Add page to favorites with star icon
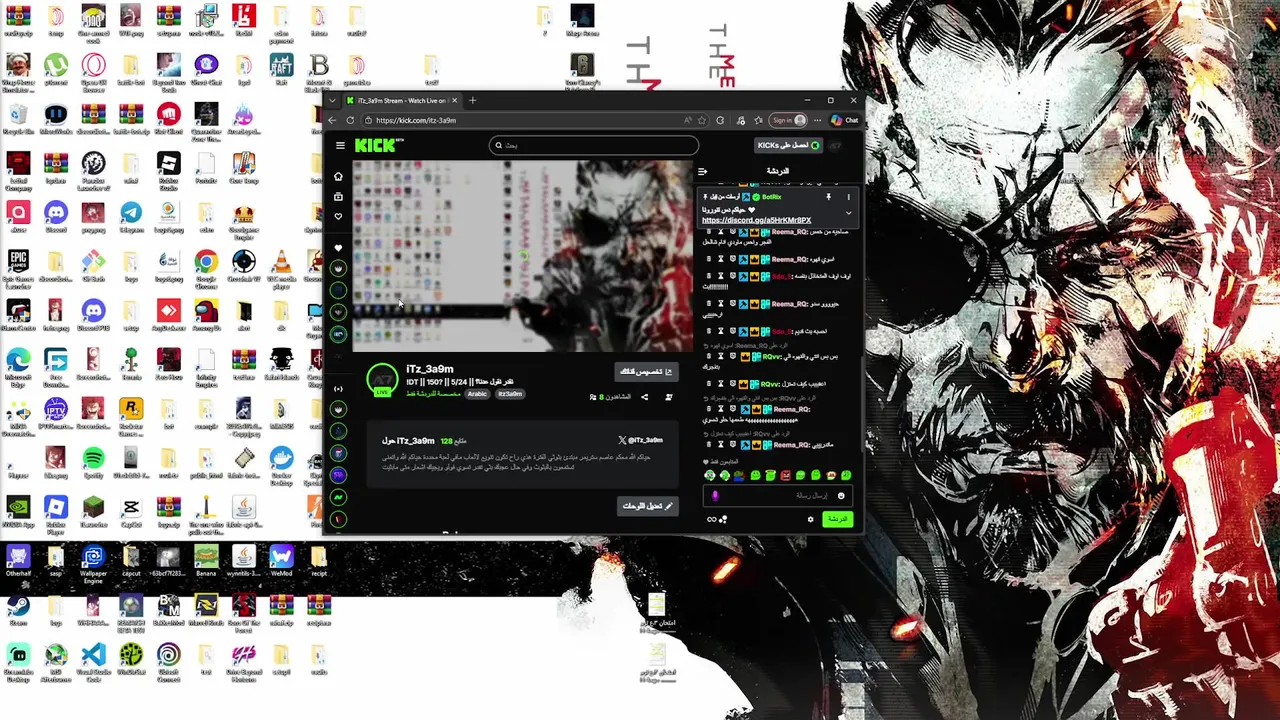The width and height of the screenshot is (1280, 720). [702, 120]
